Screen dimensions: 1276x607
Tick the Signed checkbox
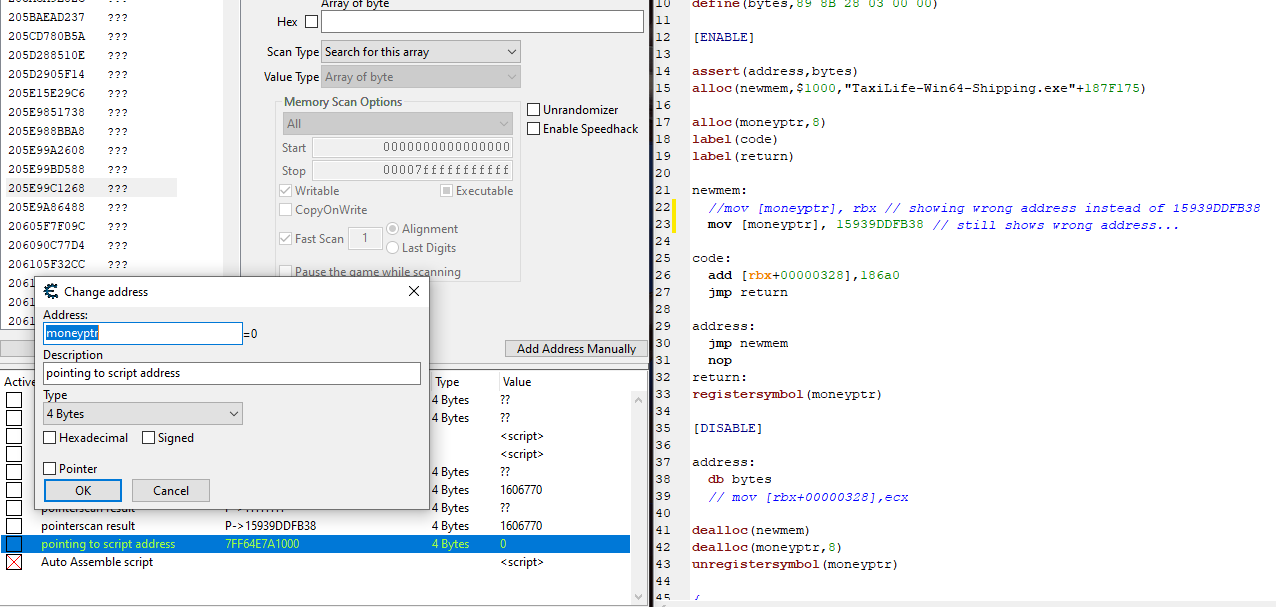(x=149, y=438)
